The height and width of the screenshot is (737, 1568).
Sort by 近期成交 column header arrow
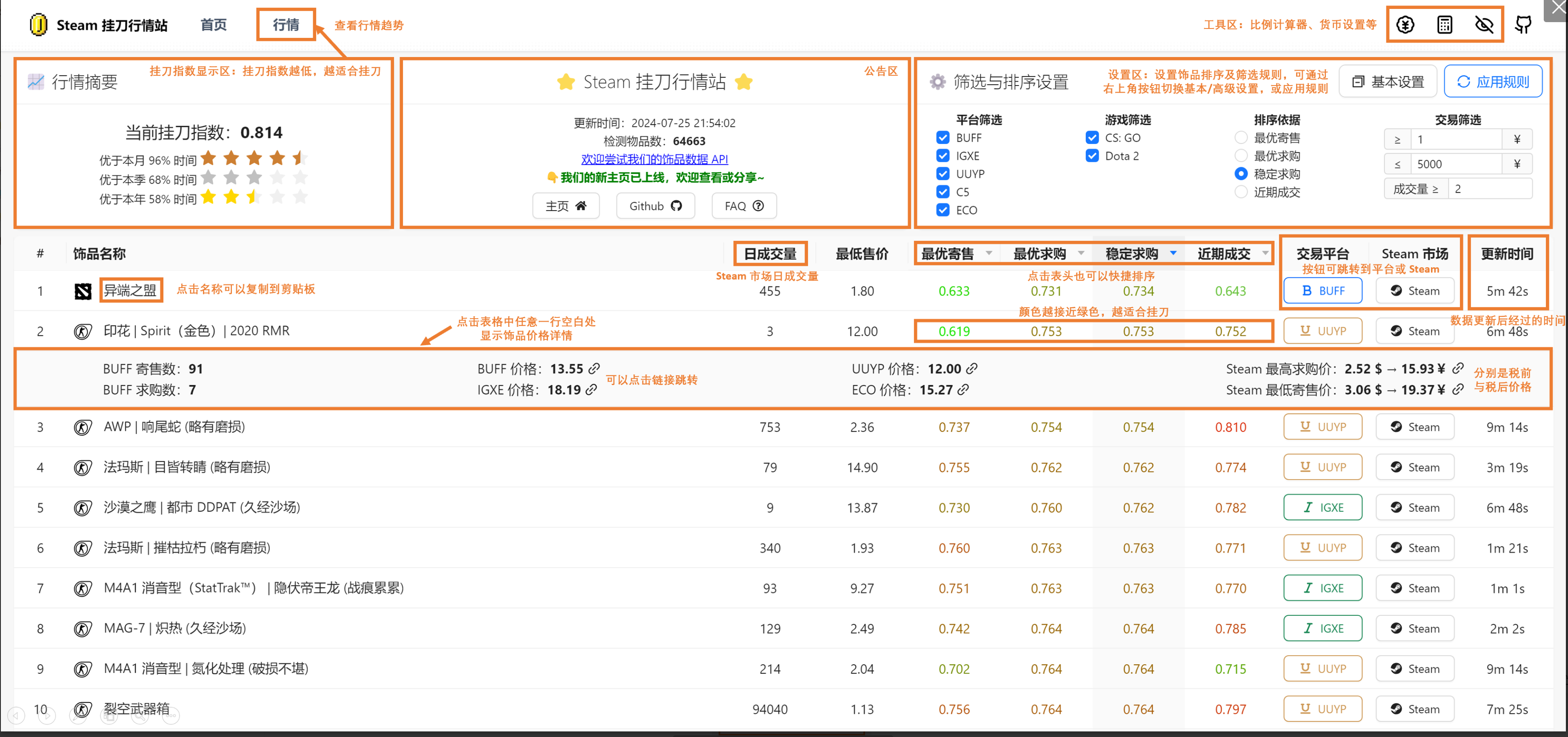click(x=1265, y=253)
